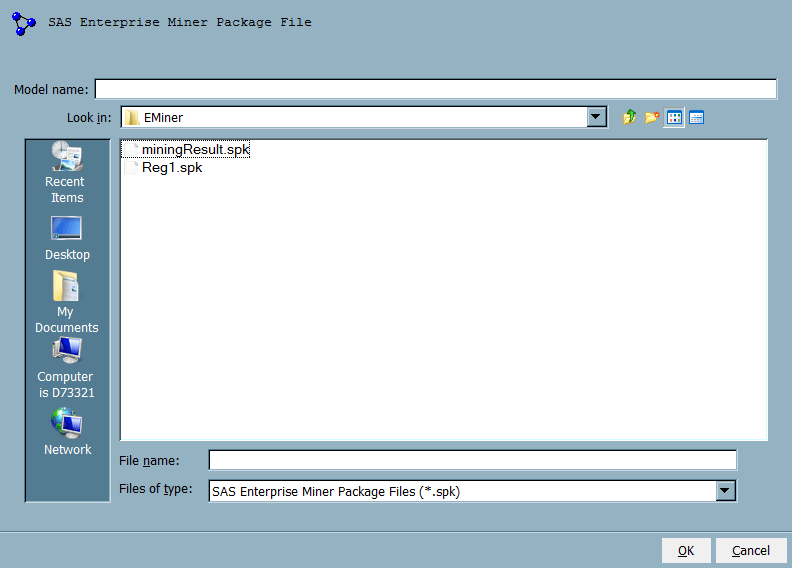
Task: Create a new folder with the toolbar icon
Action: pos(652,117)
